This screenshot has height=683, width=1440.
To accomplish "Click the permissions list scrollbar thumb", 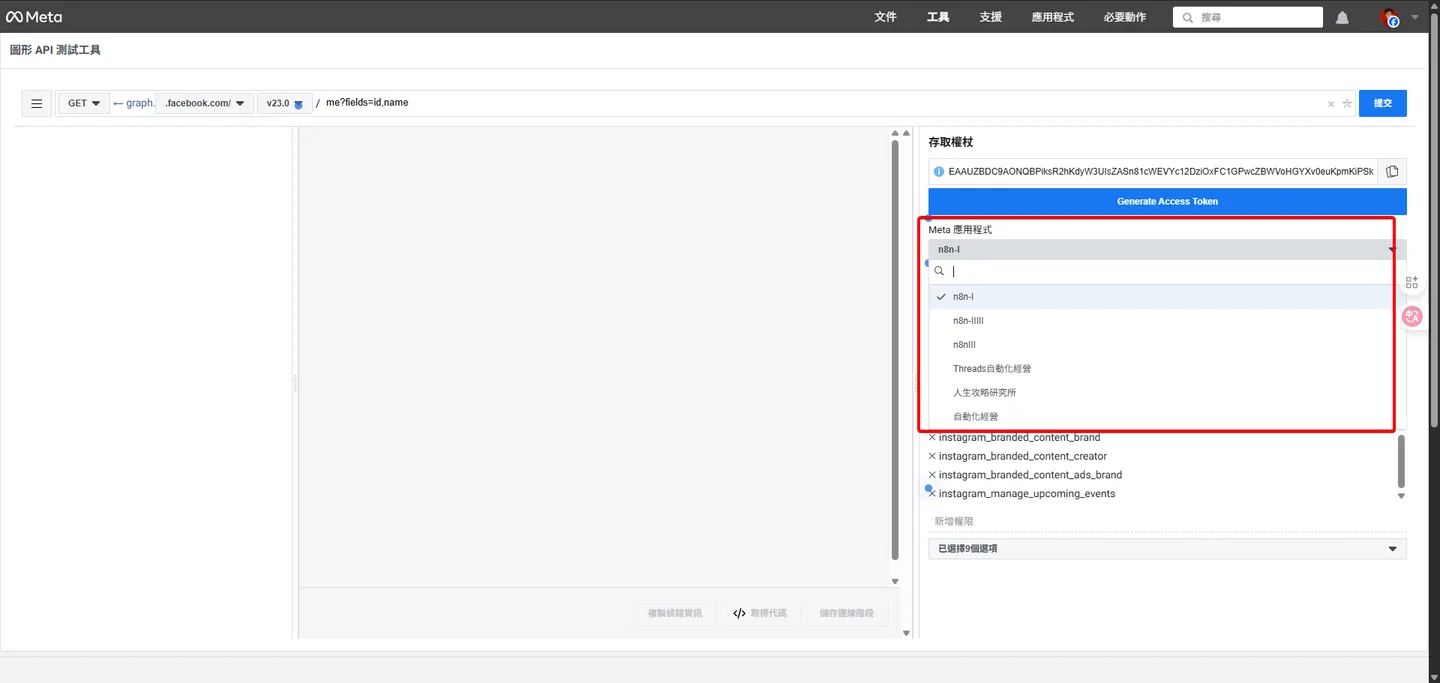I will click(1401, 461).
